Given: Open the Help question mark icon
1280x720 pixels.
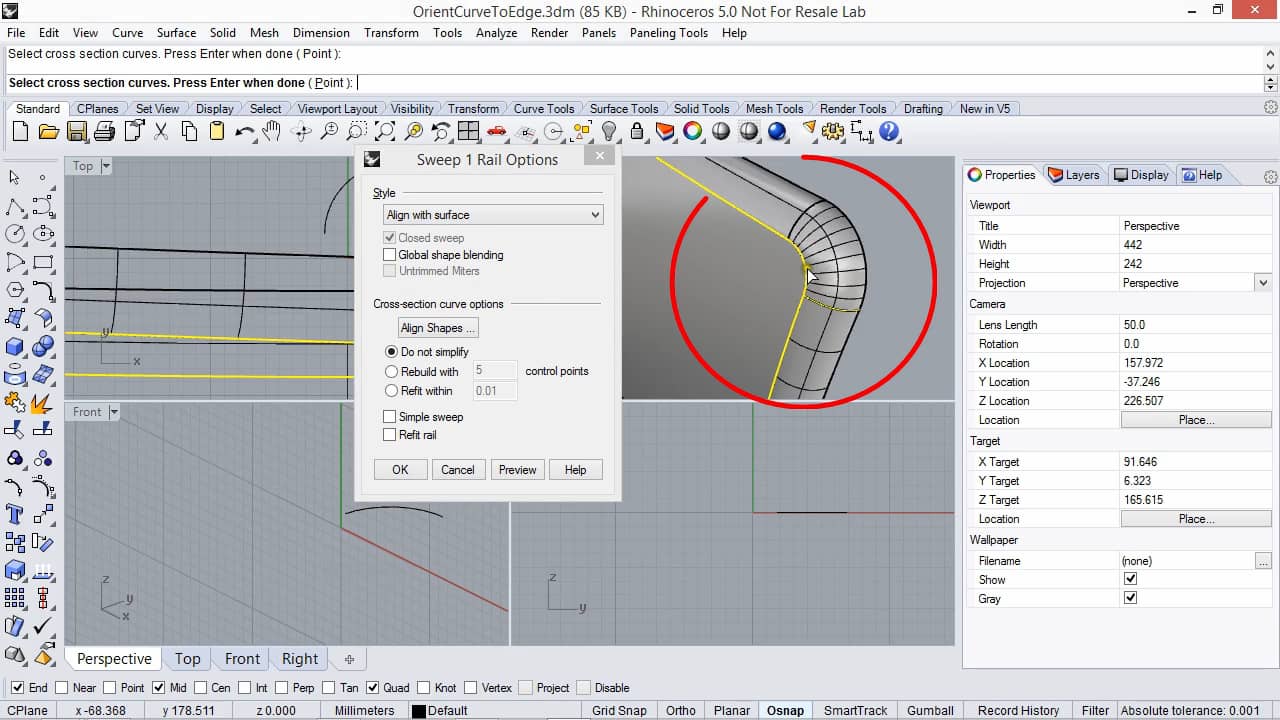Looking at the screenshot, I should point(889,132).
